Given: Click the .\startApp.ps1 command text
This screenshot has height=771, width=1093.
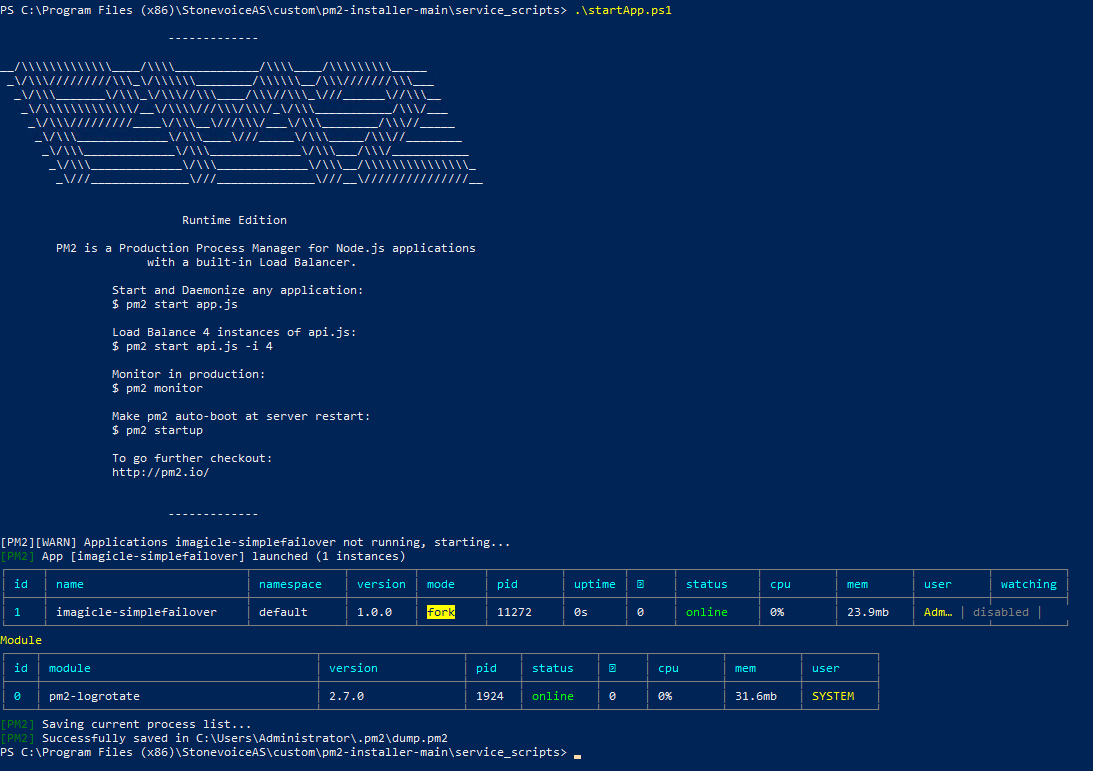Looking at the screenshot, I should [622, 9].
